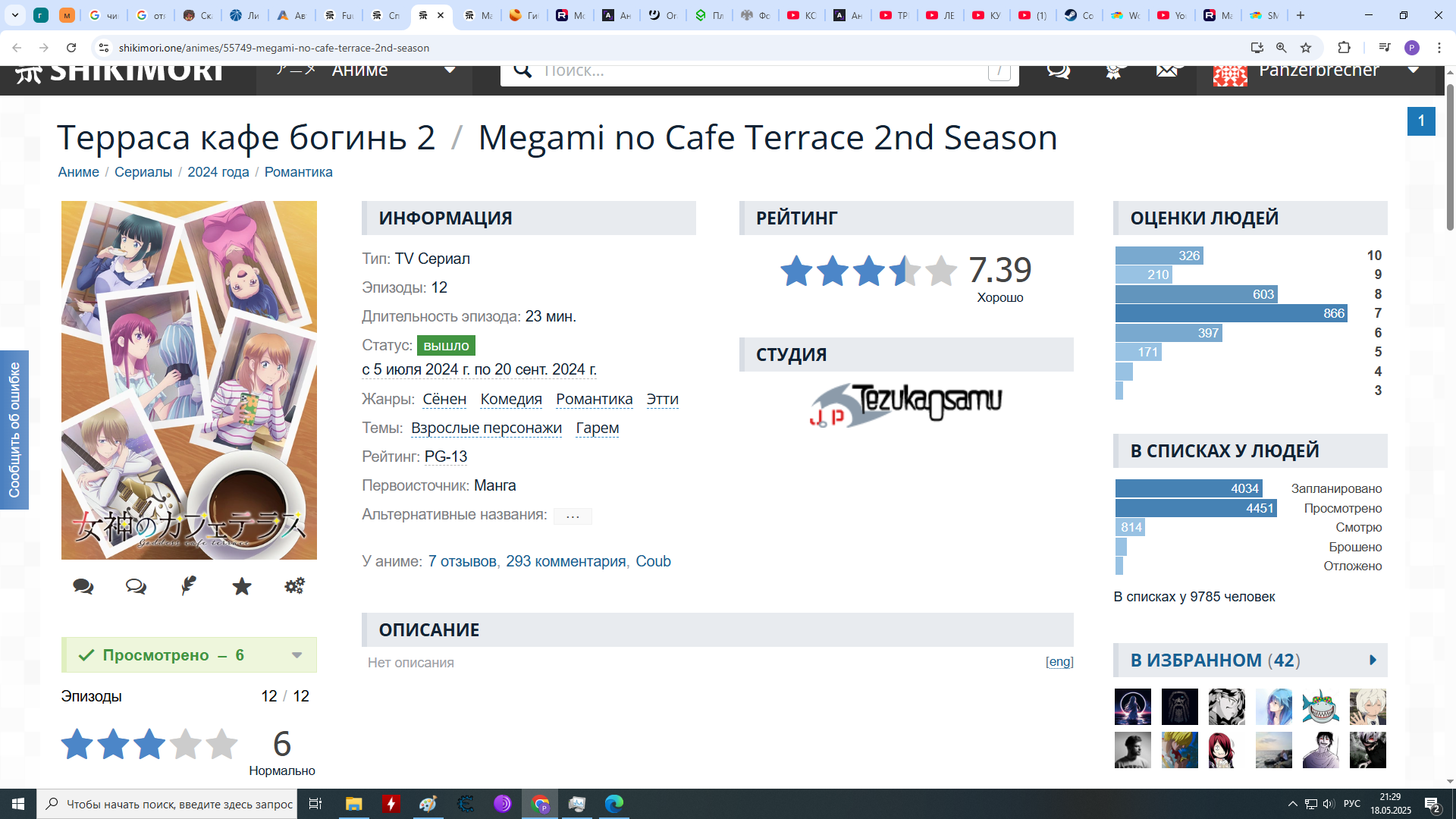The image size is (1456, 819).
Task: Open File Explorer from taskbar
Action: point(354,804)
